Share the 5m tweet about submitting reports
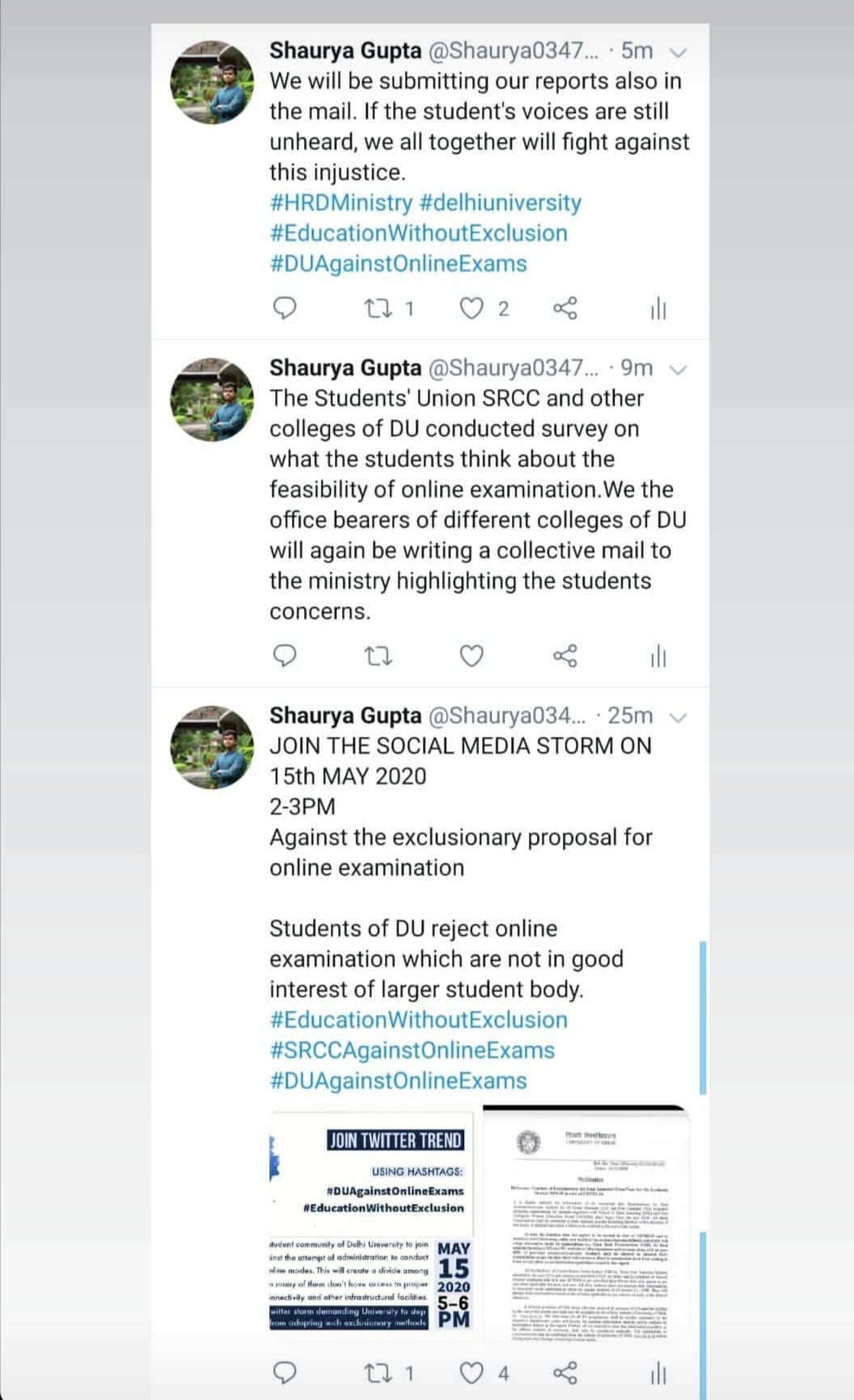854x1400 pixels. (x=565, y=308)
